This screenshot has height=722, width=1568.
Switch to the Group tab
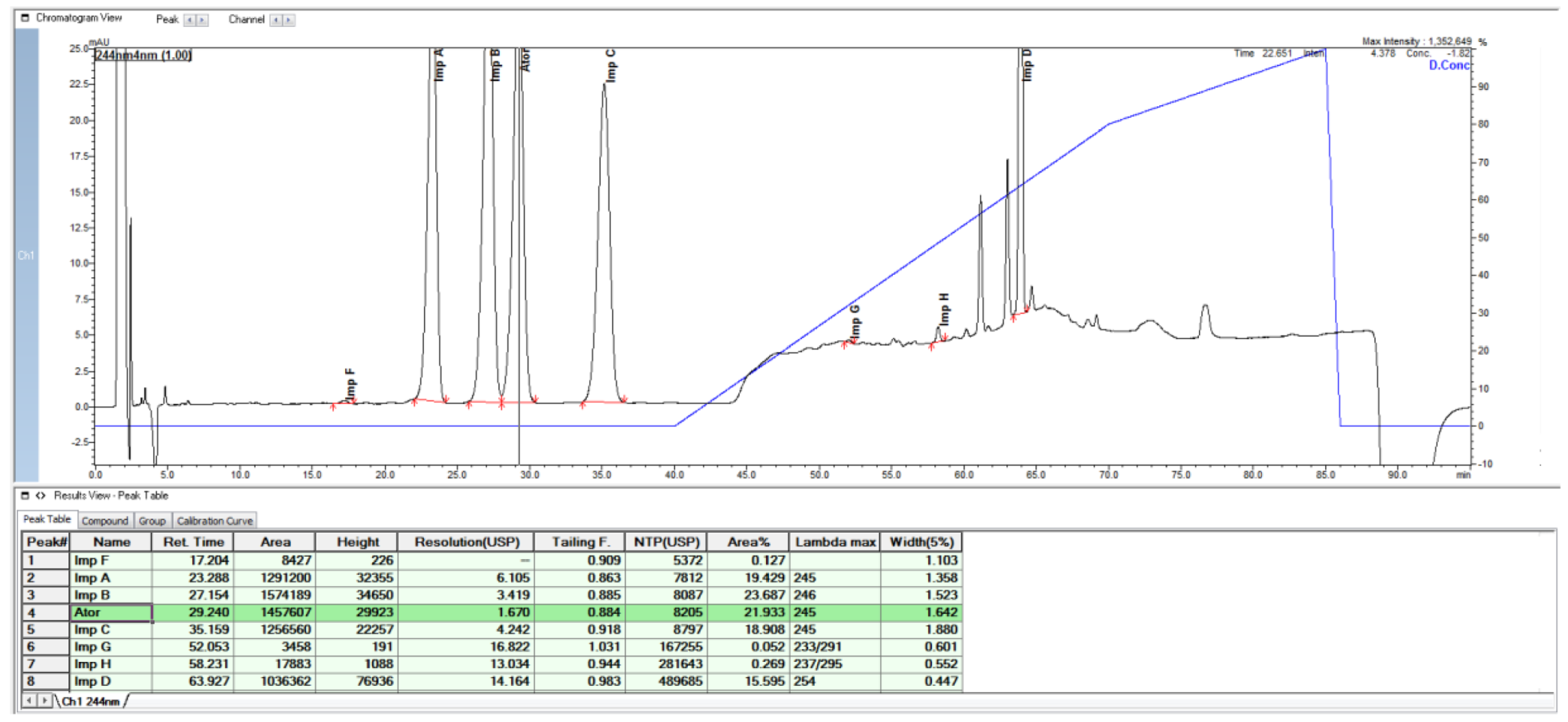tap(152, 521)
